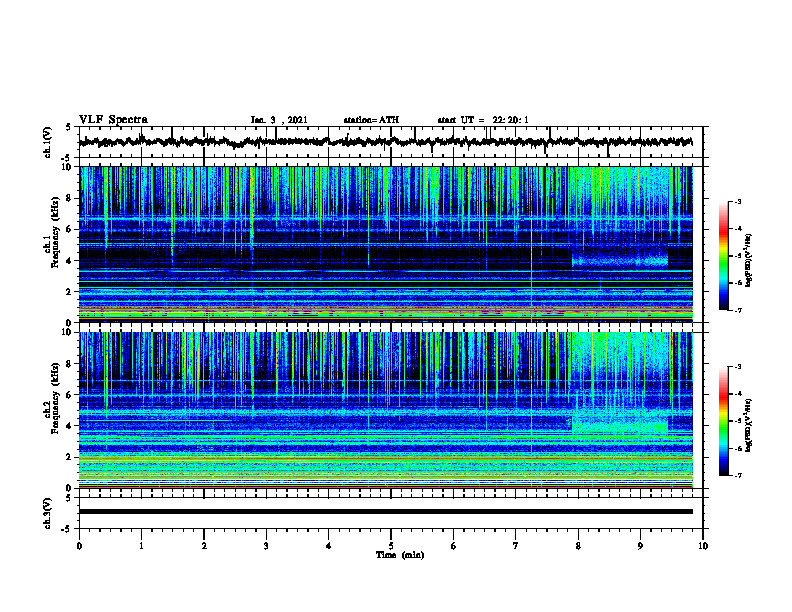Image resolution: width=792 pixels, height=612 pixels.
Task: Click tick label "8" on the Time axis
Action: 578,546
